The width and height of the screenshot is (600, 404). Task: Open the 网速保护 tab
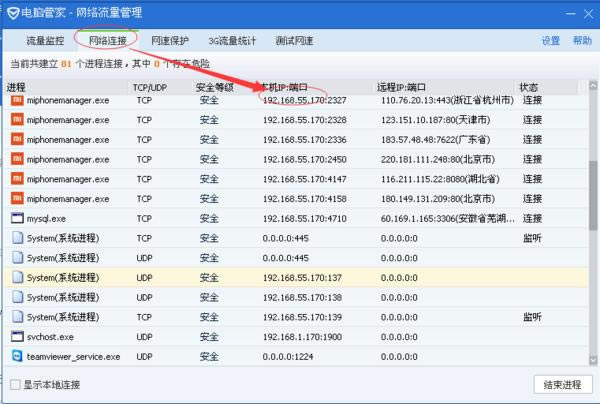169,41
